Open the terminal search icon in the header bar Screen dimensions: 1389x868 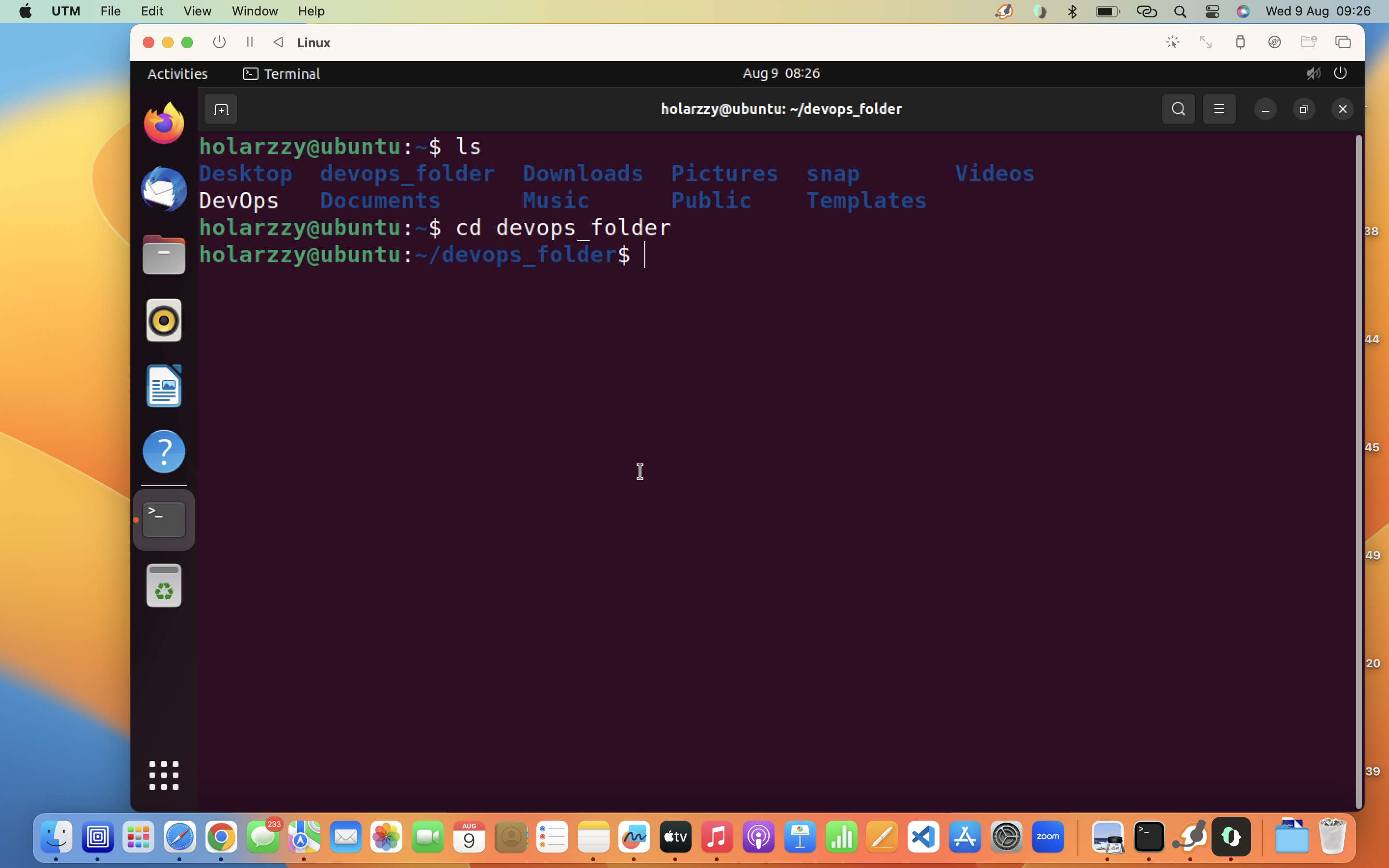click(x=1178, y=108)
